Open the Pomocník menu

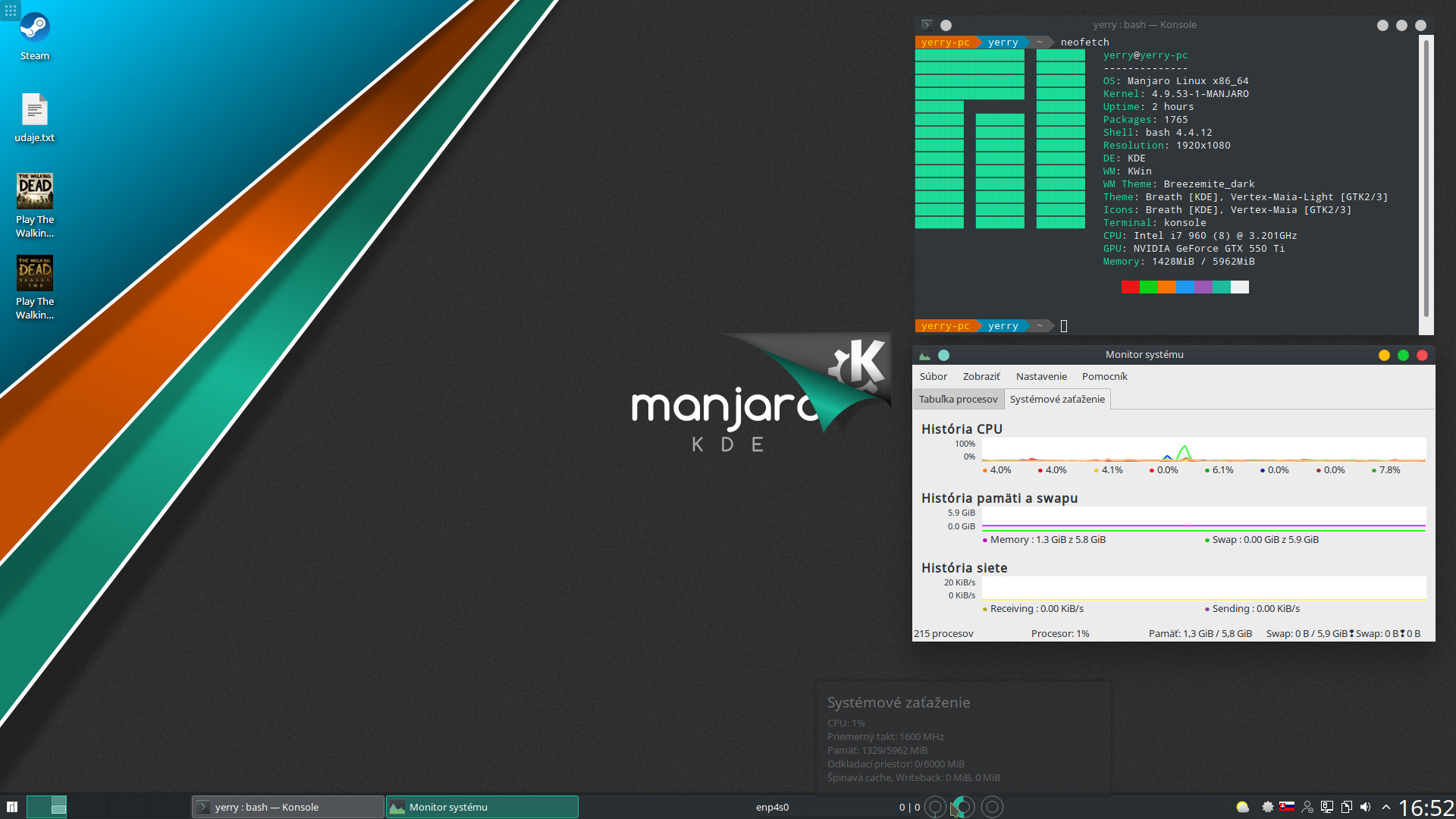coord(1104,376)
